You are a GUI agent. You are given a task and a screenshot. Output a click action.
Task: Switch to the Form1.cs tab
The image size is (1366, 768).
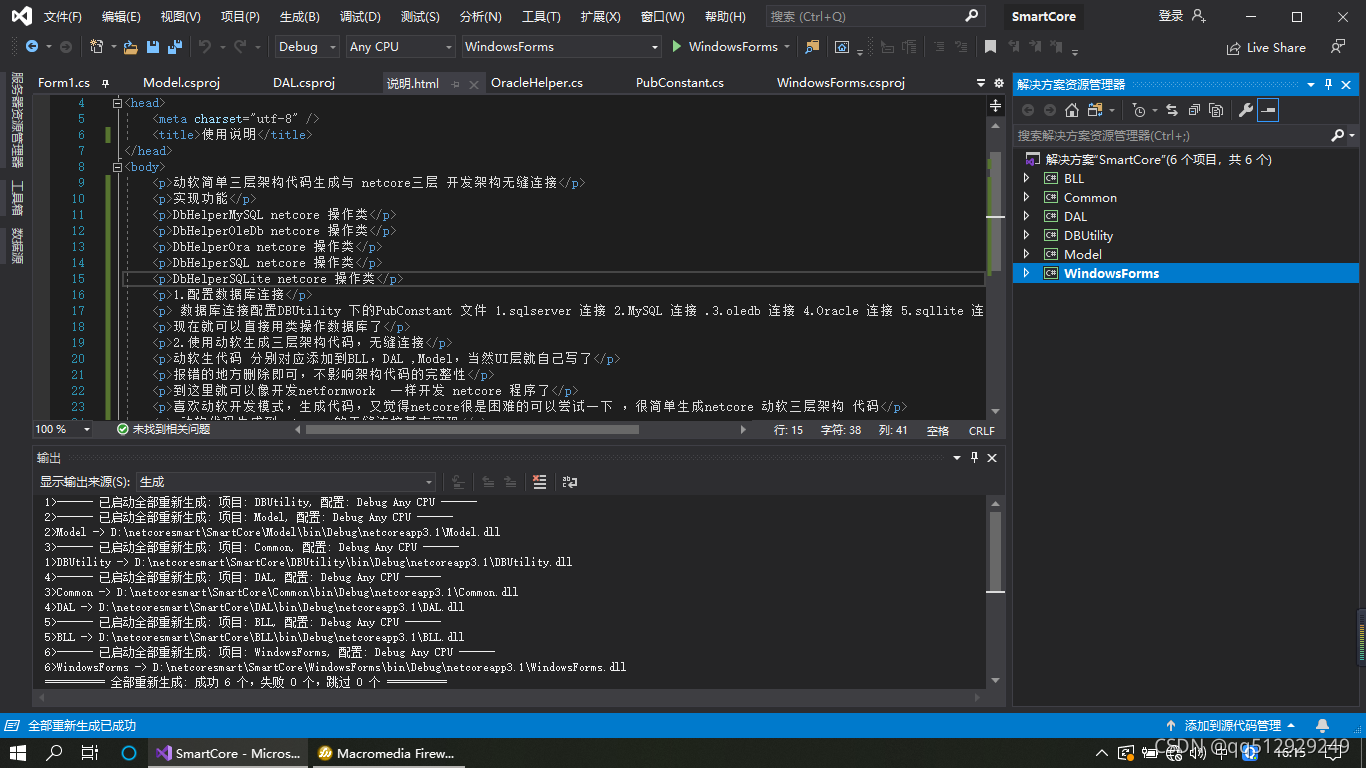point(64,83)
